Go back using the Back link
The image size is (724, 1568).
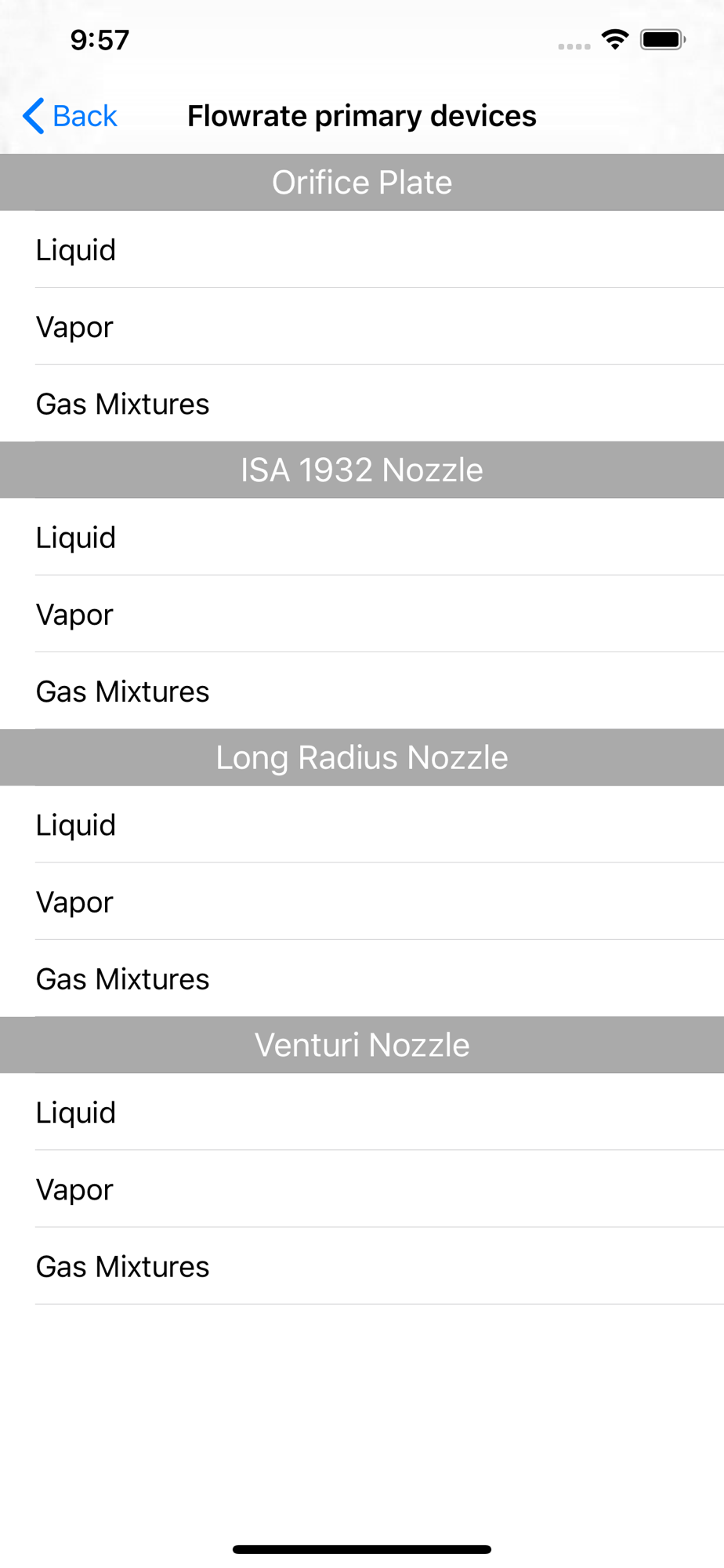(71, 116)
